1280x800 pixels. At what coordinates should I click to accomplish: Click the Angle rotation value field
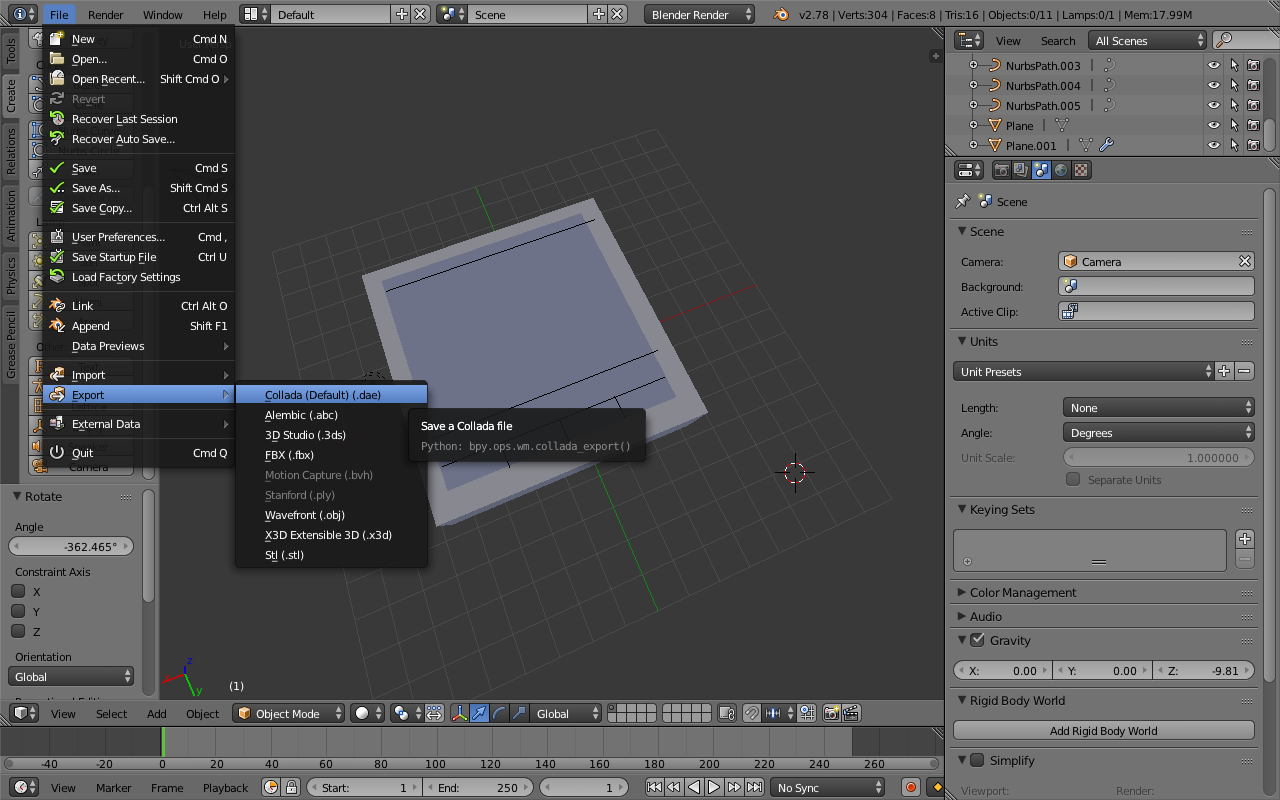pyautogui.click(x=71, y=547)
